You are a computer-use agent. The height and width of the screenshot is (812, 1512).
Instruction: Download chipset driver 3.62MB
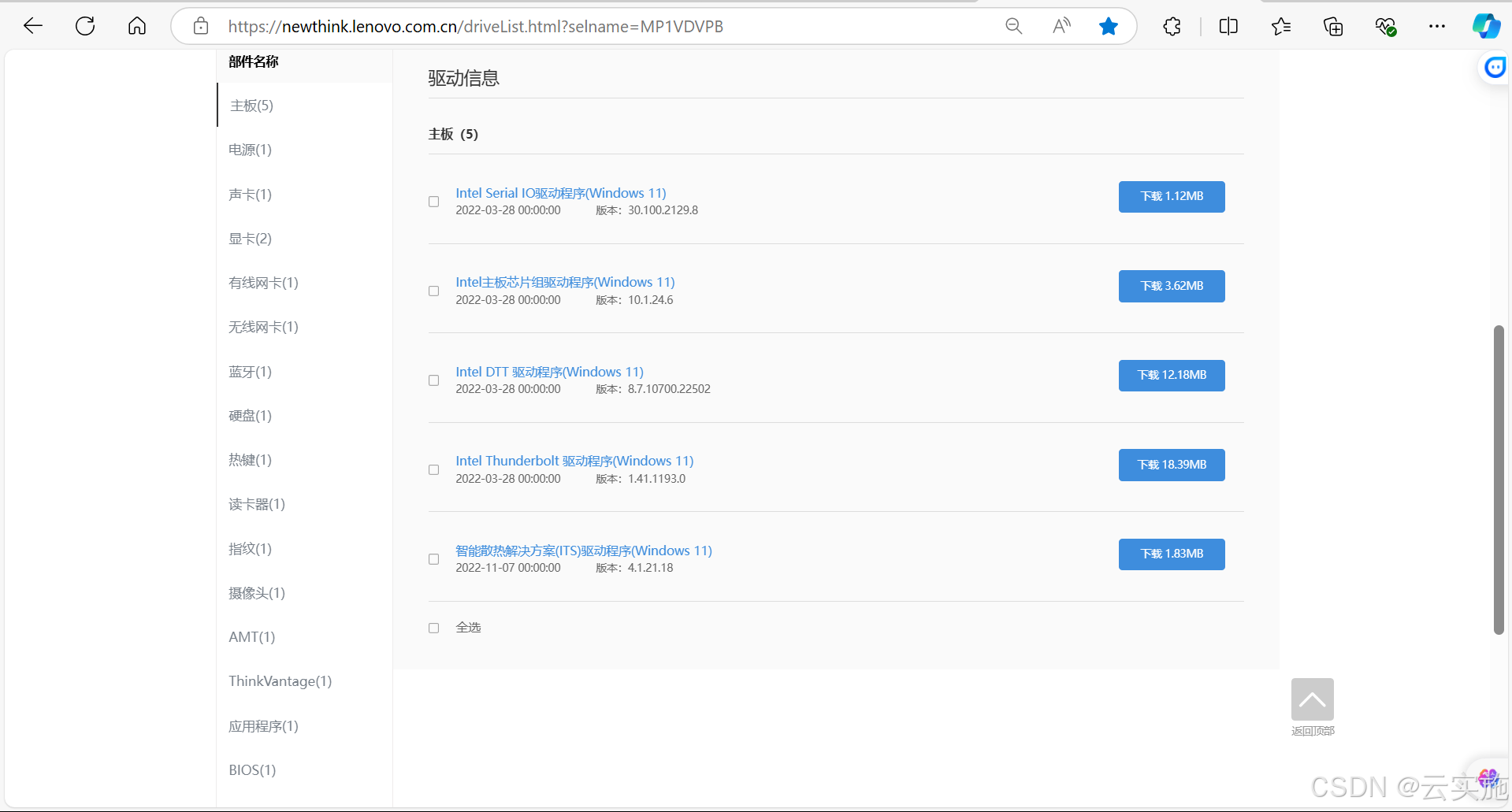tap(1172, 286)
